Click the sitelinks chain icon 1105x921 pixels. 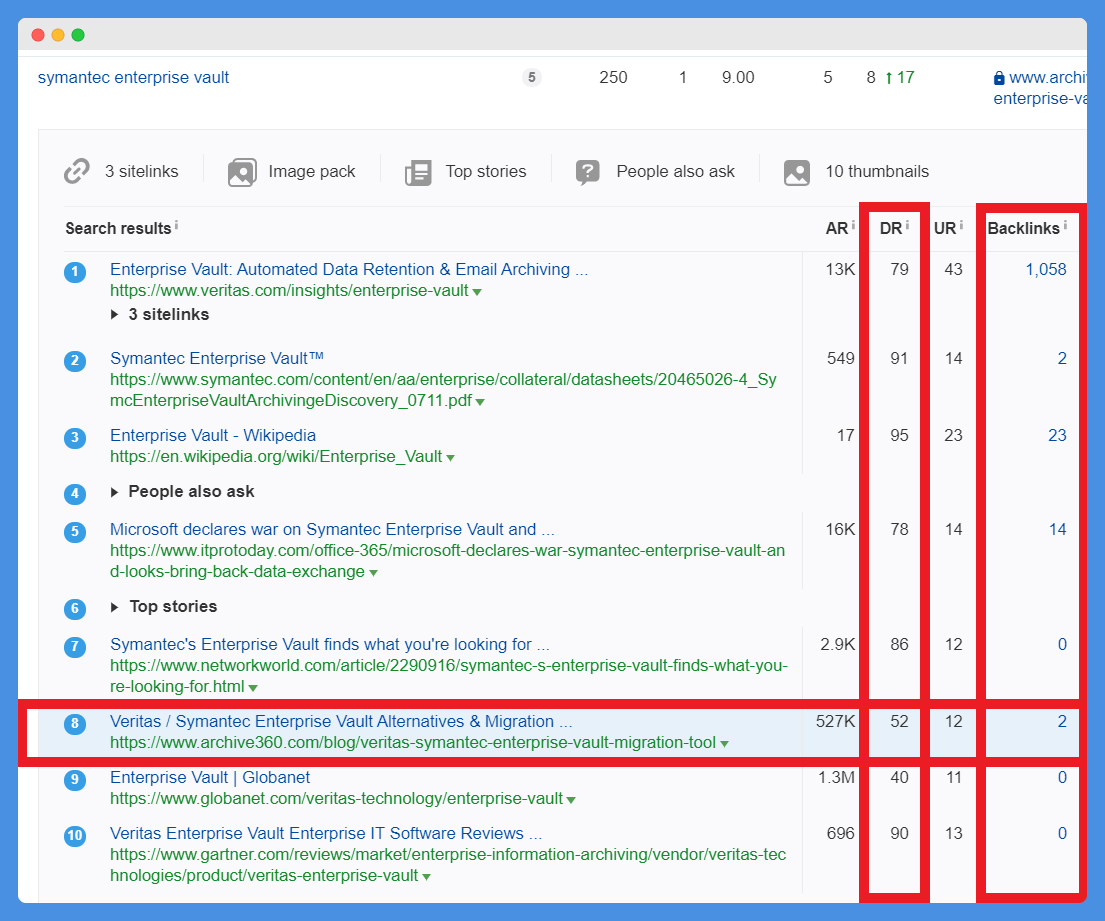[x=77, y=171]
